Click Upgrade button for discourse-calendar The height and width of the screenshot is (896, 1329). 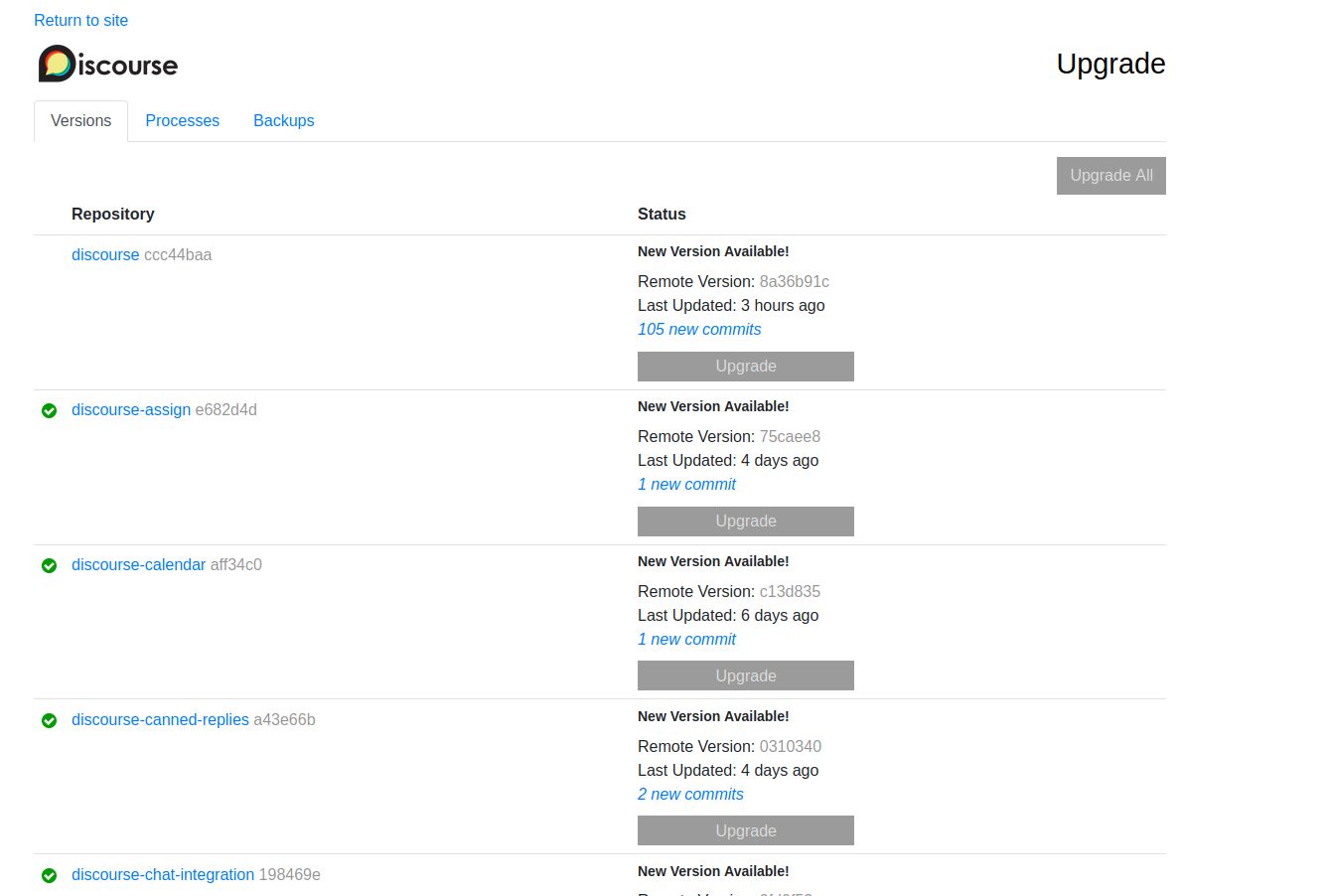[x=745, y=675]
